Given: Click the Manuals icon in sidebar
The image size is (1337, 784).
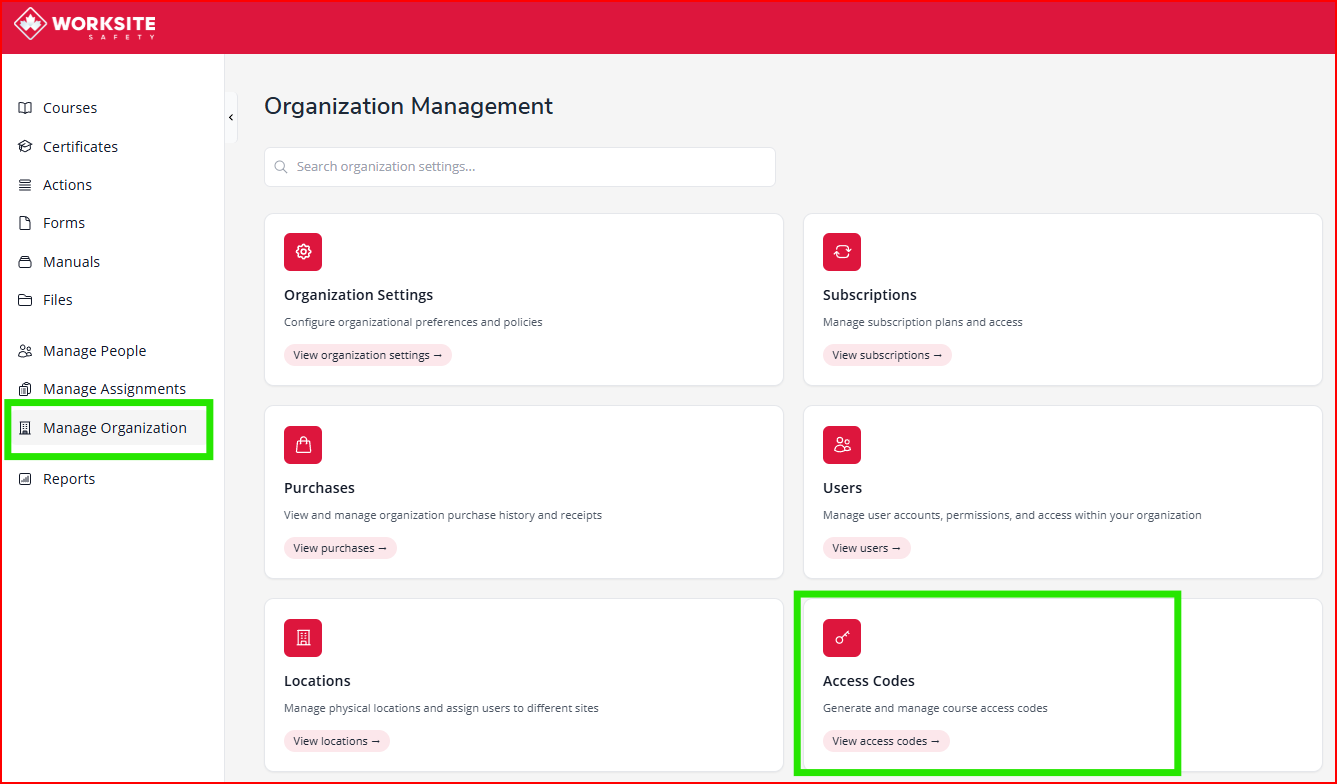Looking at the screenshot, I should (x=25, y=262).
